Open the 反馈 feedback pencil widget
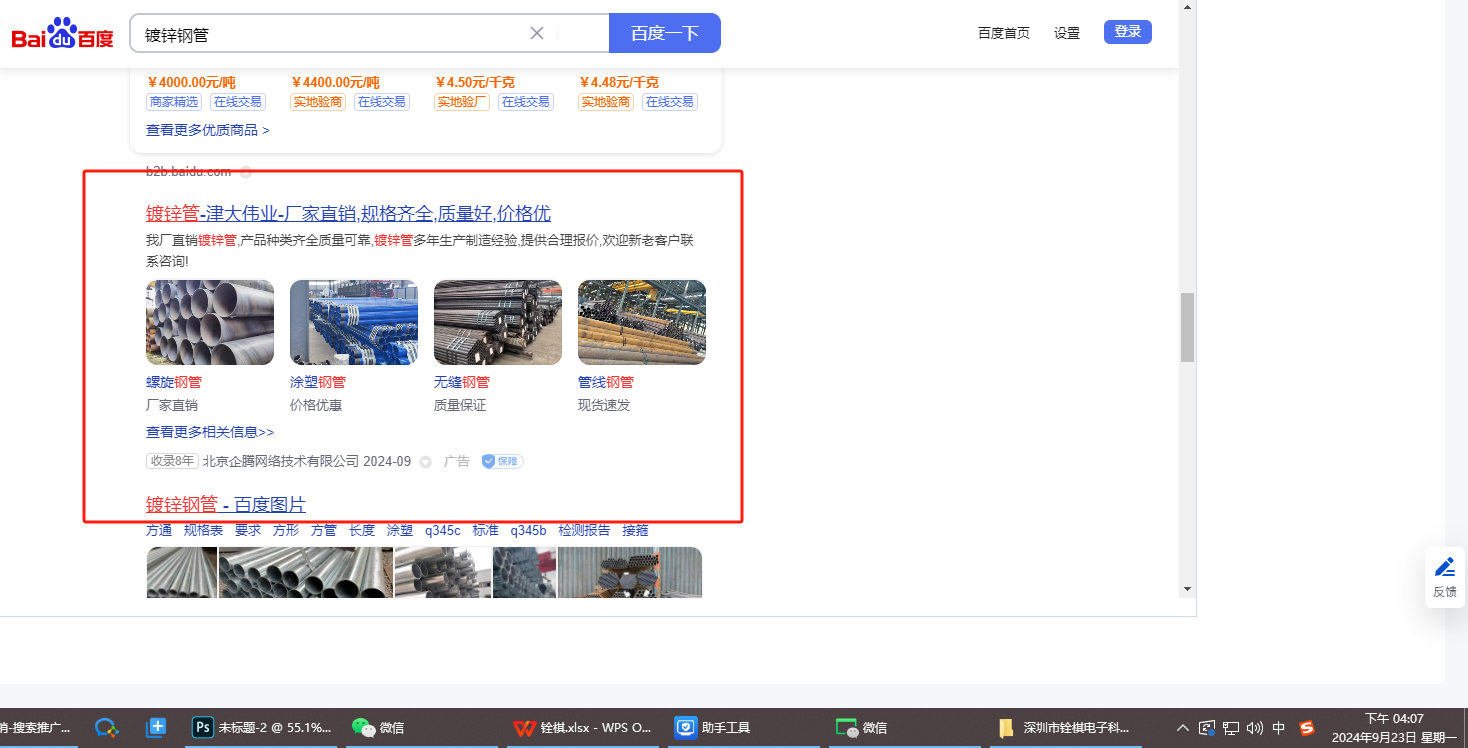Viewport: 1468px width, 748px height. (1445, 577)
